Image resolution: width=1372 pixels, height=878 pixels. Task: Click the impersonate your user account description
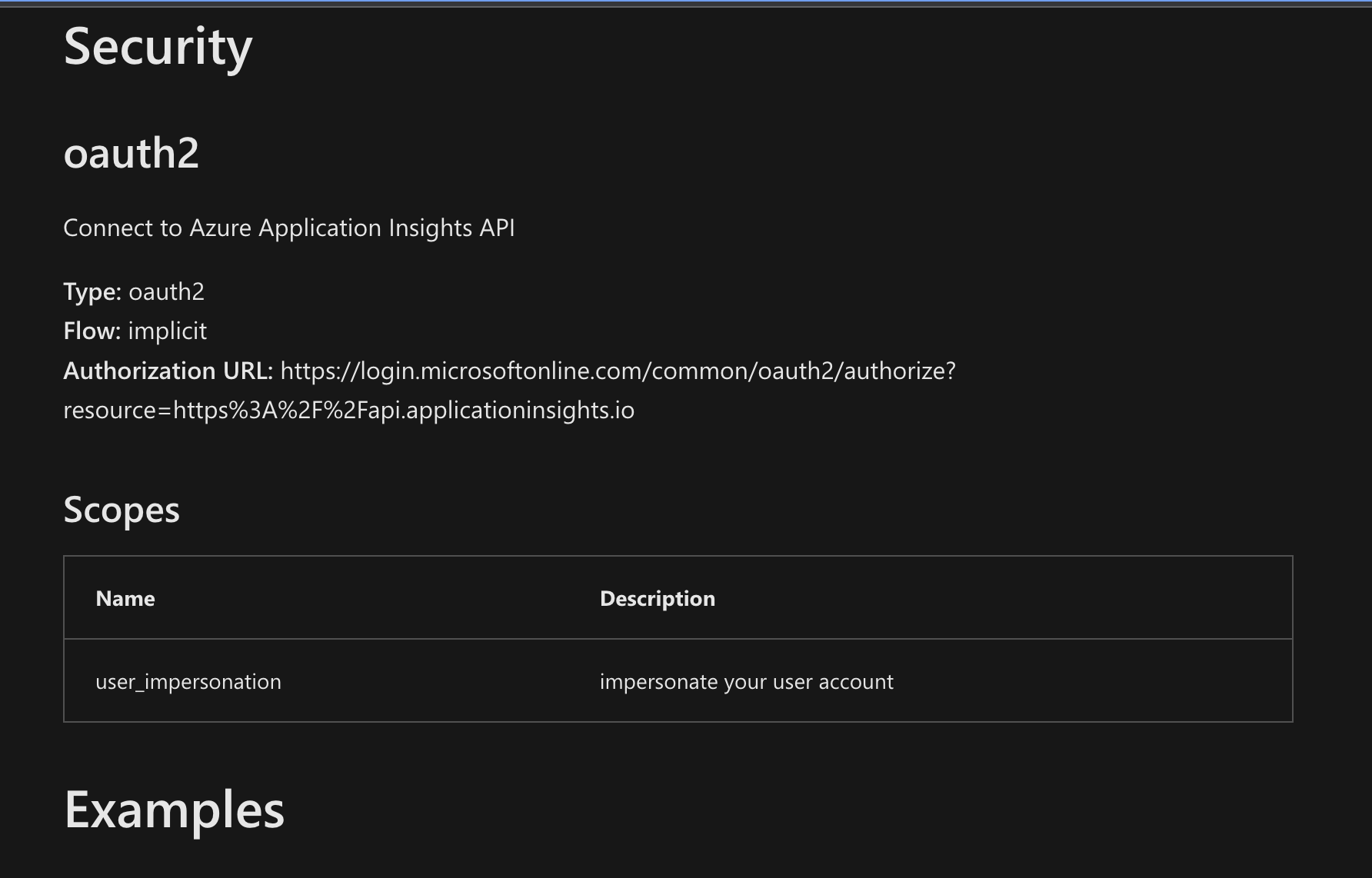(746, 681)
